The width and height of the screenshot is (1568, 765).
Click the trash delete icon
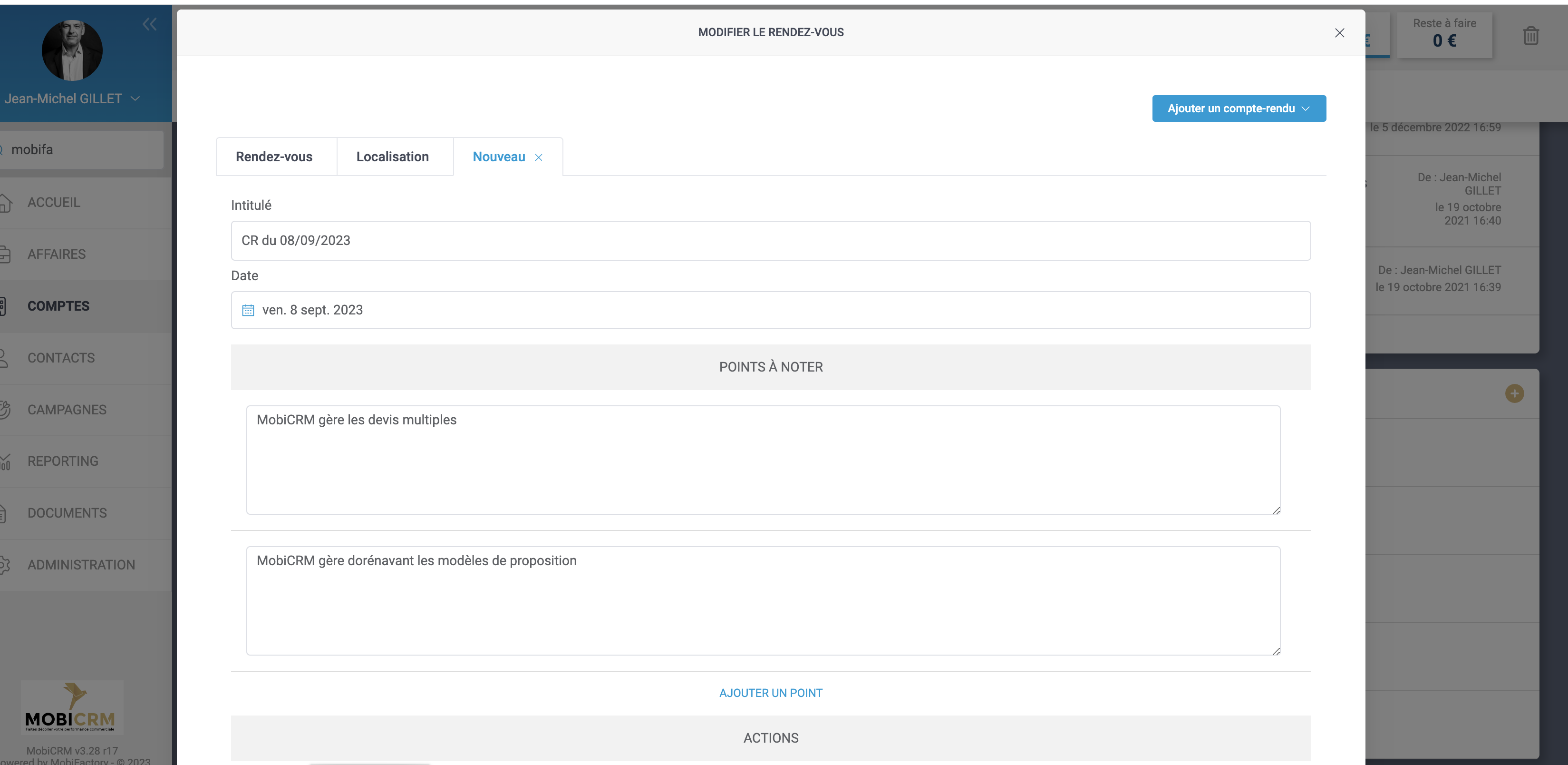pos(1531,36)
